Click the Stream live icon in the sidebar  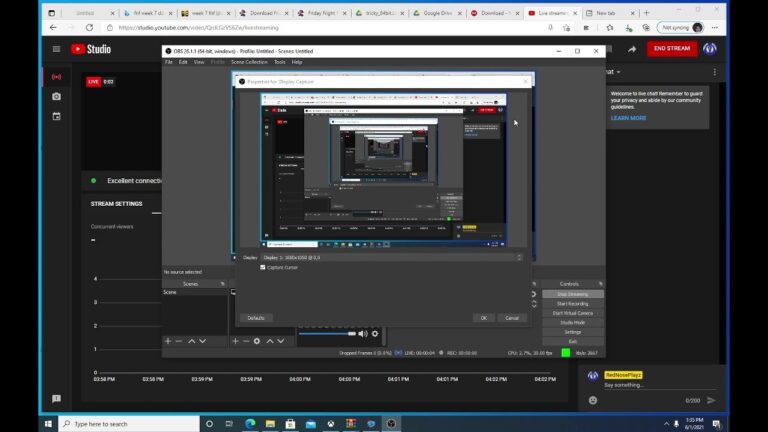(x=56, y=76)
